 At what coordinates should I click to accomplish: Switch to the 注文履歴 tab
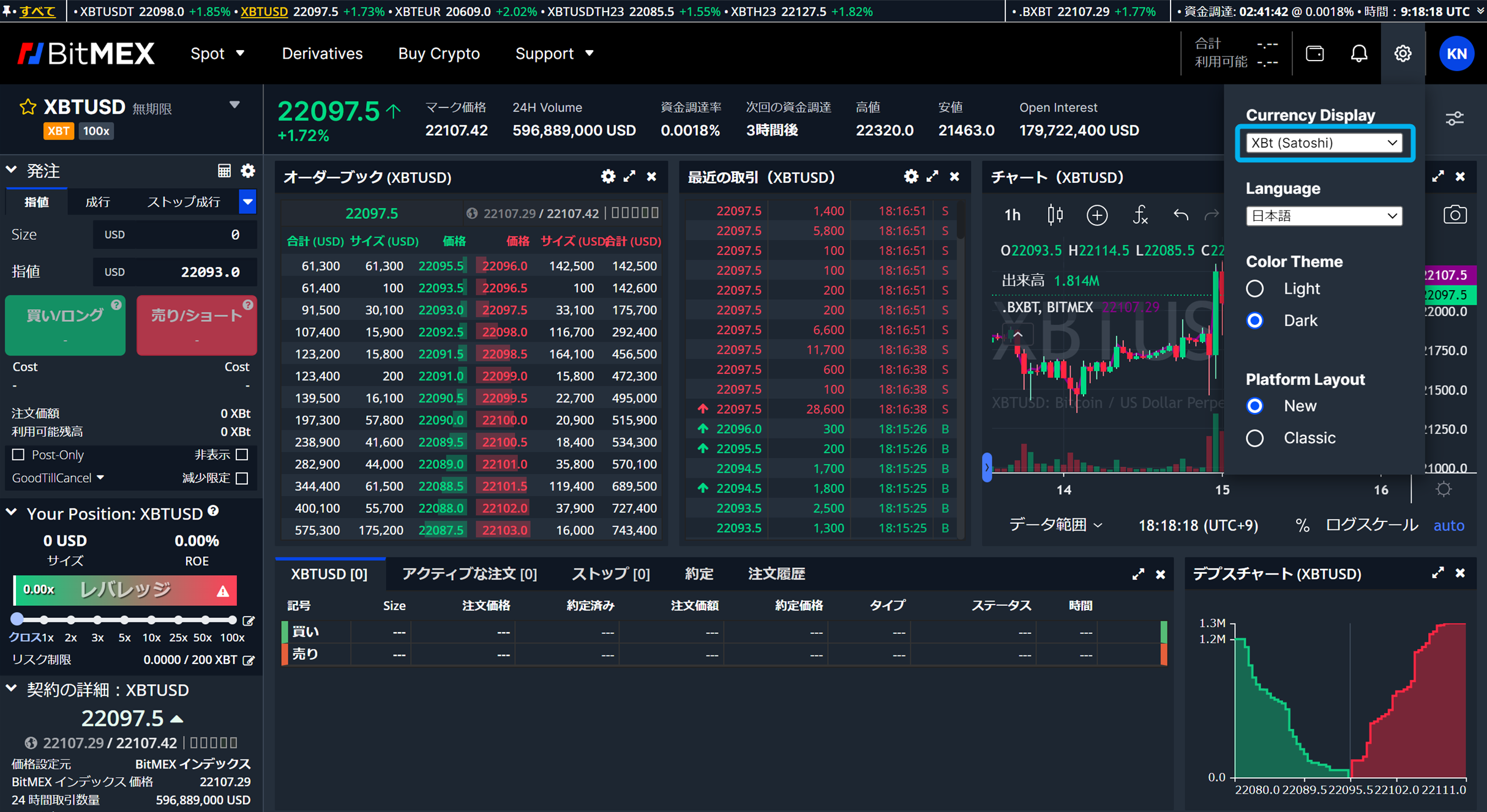[776, 574]
